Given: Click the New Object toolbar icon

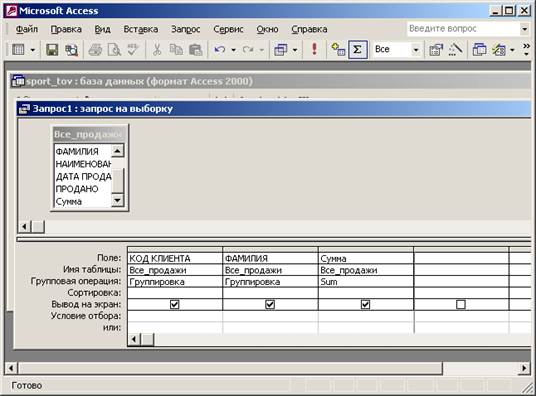Looking at the screenshot, I should (x=499, y=50).
